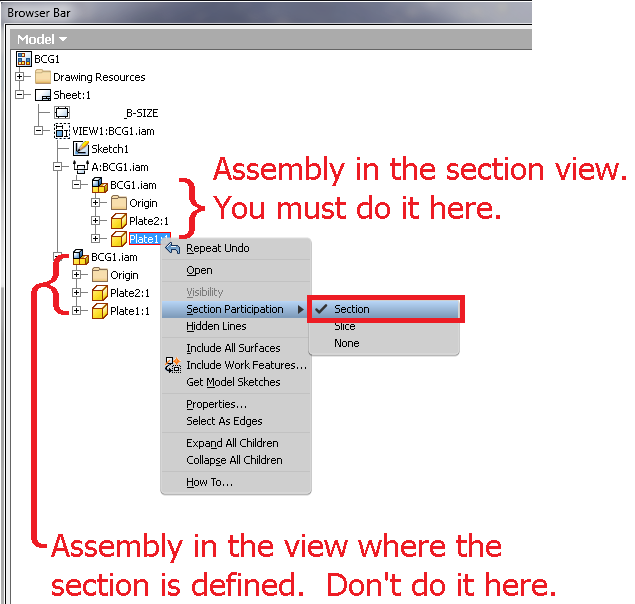Collapse the A:BCG1.iam section view node

tap(58, 166)
